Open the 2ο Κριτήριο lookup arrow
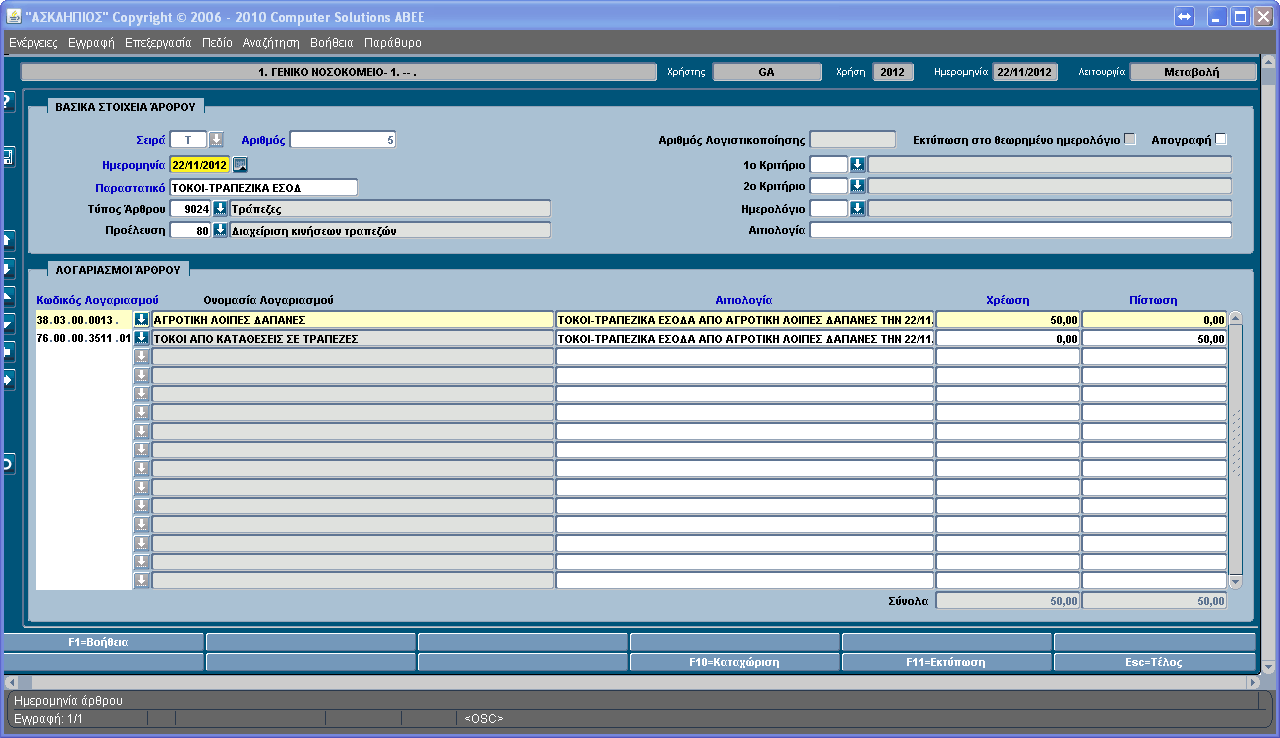 click(x=857, y=186)
